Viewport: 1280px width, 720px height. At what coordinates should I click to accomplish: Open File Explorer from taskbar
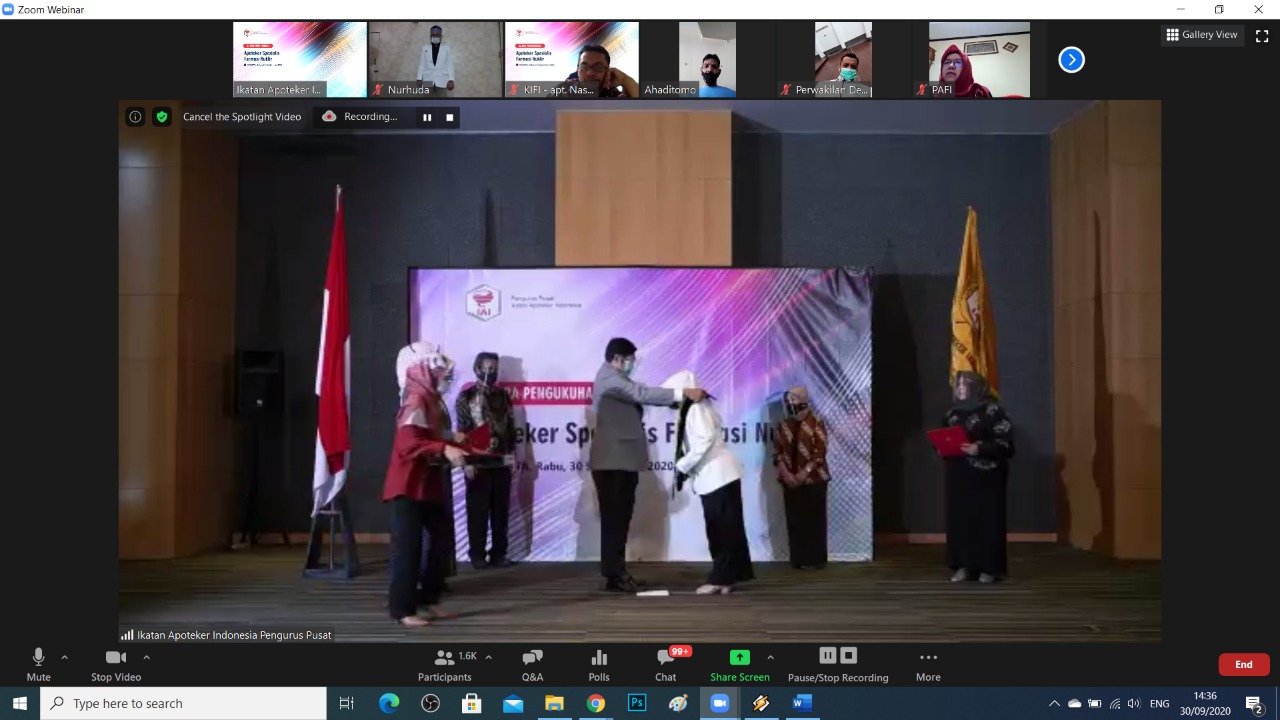554,703
